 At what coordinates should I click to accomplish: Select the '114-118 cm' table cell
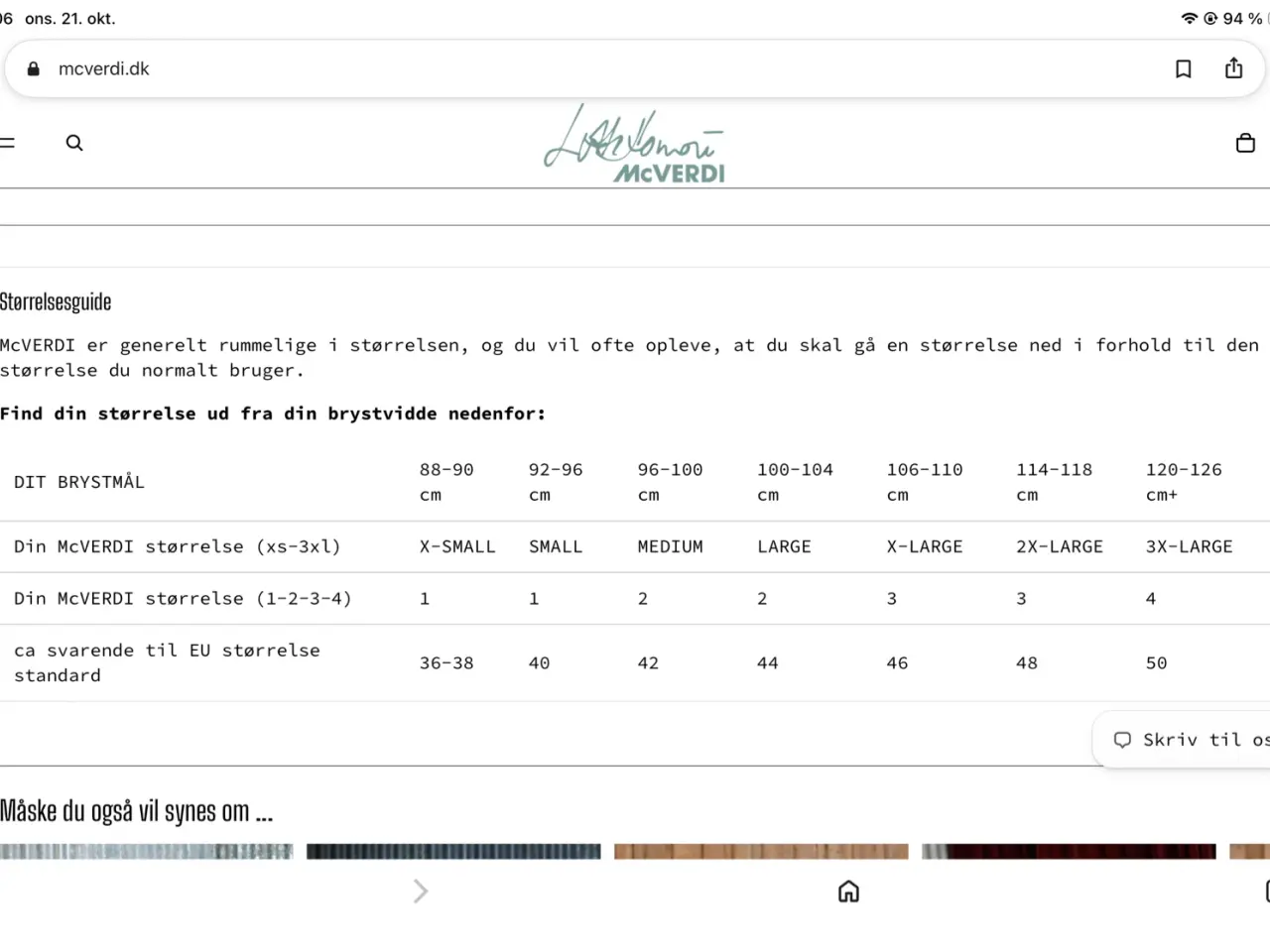tap(1054, 482)
